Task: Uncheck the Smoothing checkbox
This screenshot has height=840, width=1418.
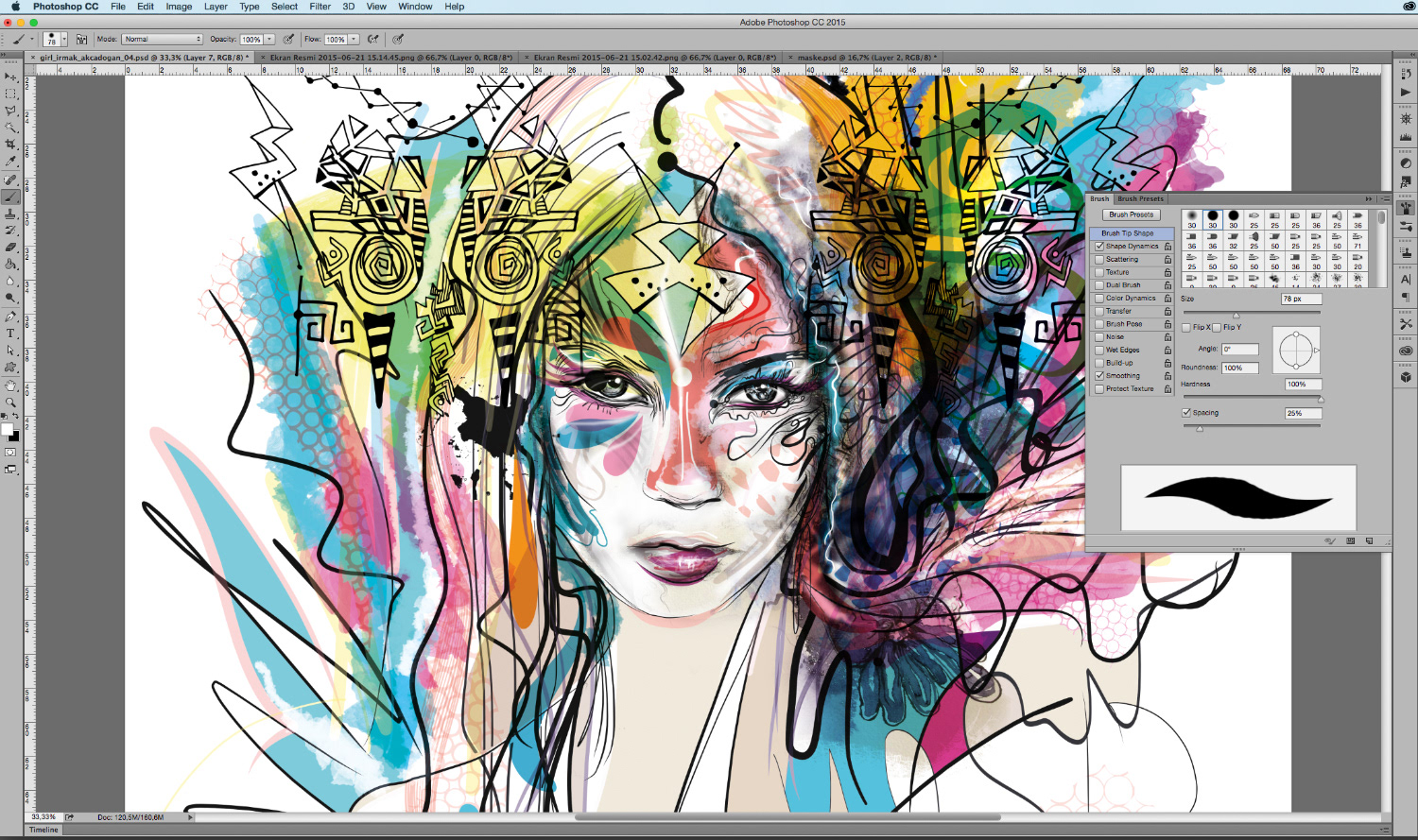Action: [1099, 376]
